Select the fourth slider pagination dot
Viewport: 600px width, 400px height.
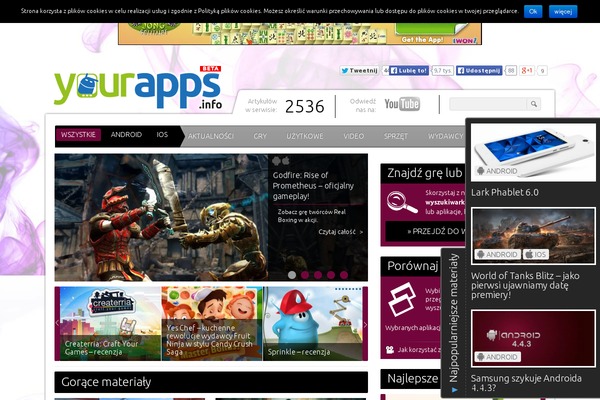click(x=331, y=275)
